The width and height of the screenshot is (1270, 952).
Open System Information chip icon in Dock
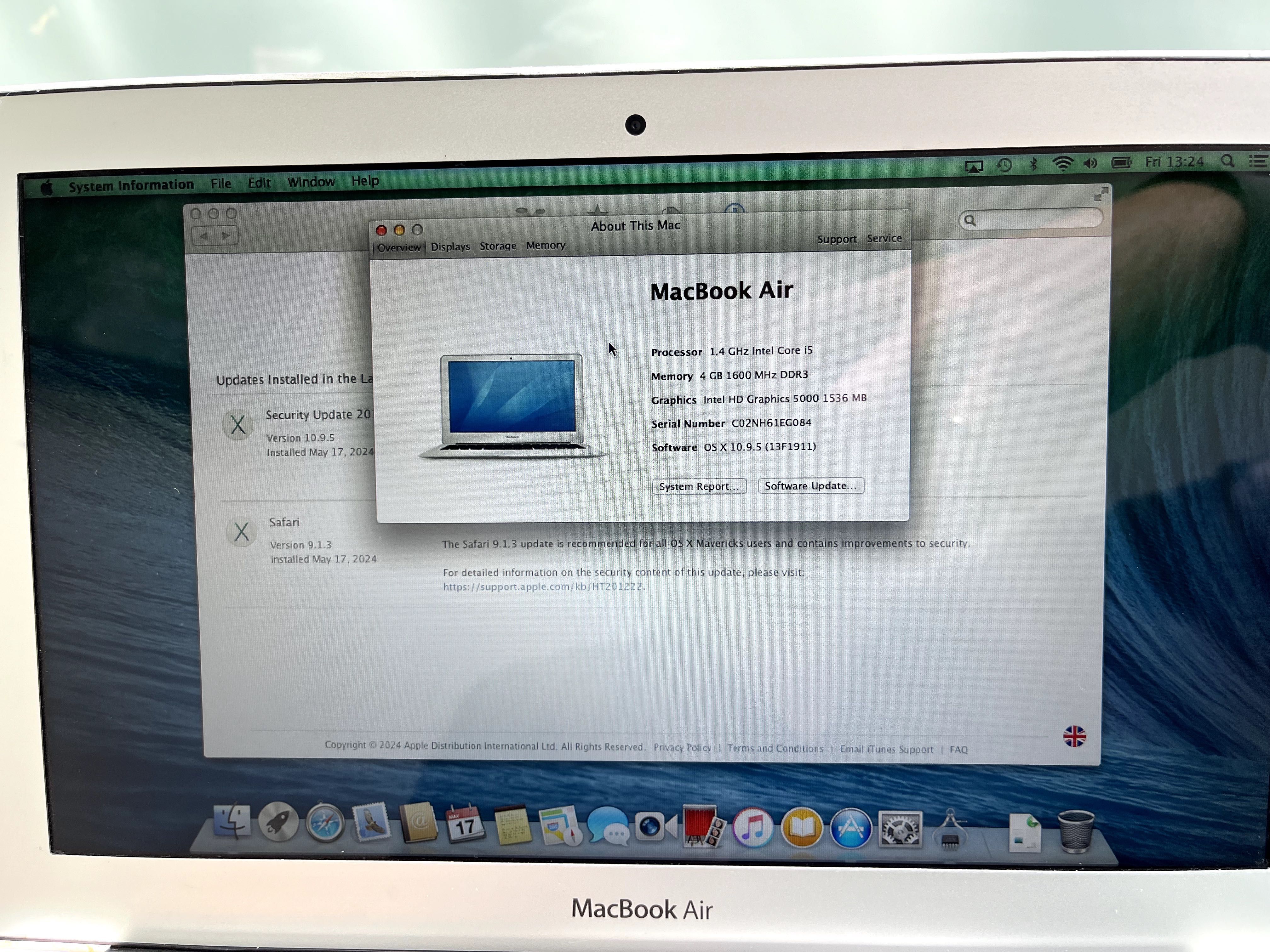point(950,830)
